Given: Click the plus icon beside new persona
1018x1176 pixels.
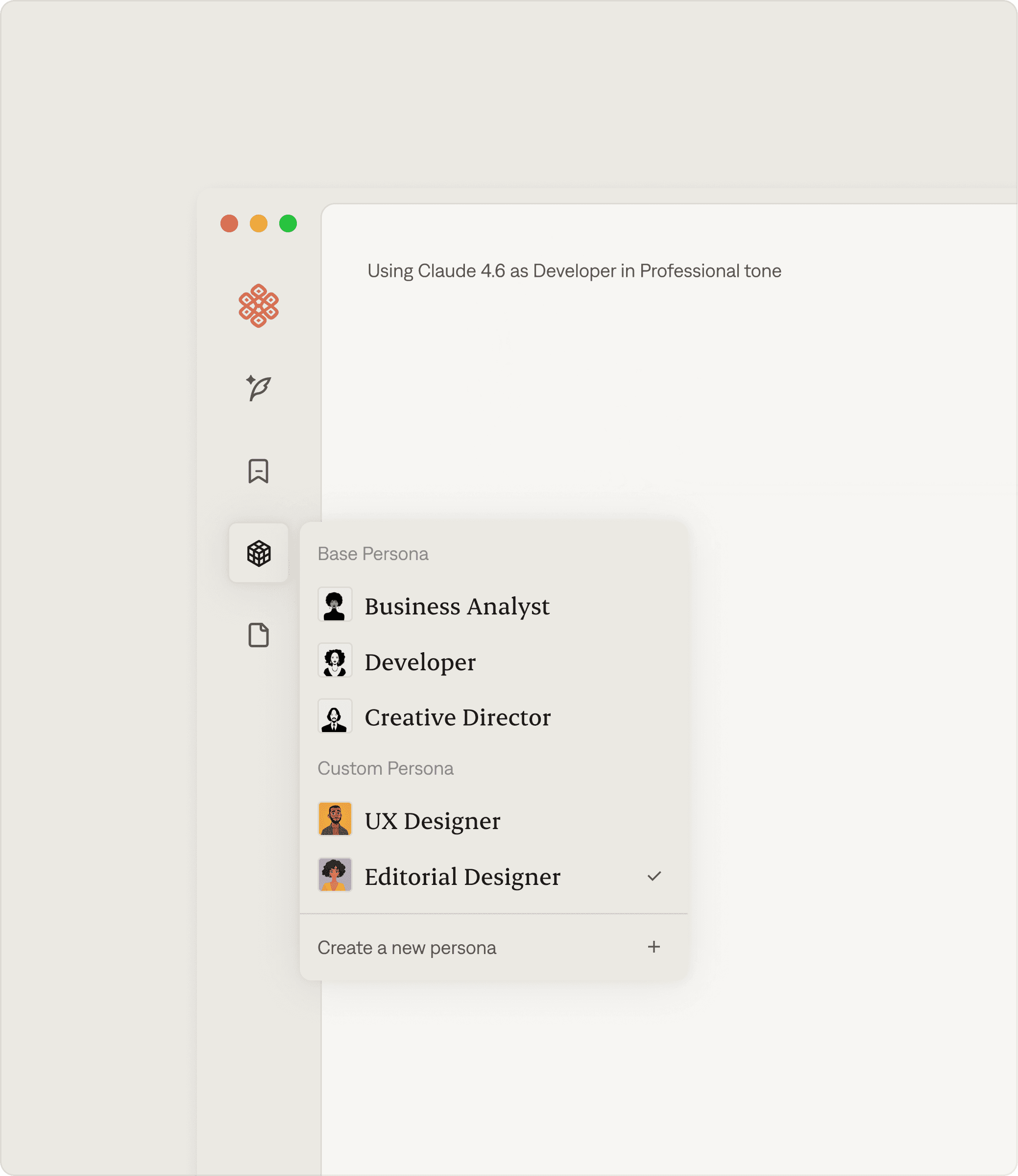Looking at the screenshot, I should 654,947.
